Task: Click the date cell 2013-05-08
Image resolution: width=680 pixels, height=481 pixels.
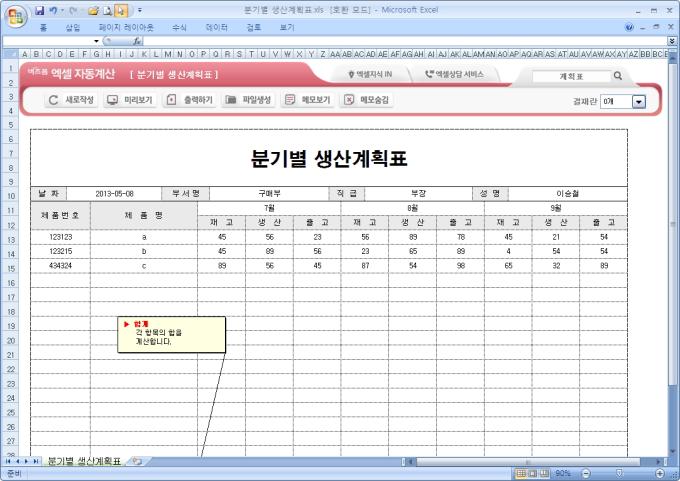Action: 114,193
